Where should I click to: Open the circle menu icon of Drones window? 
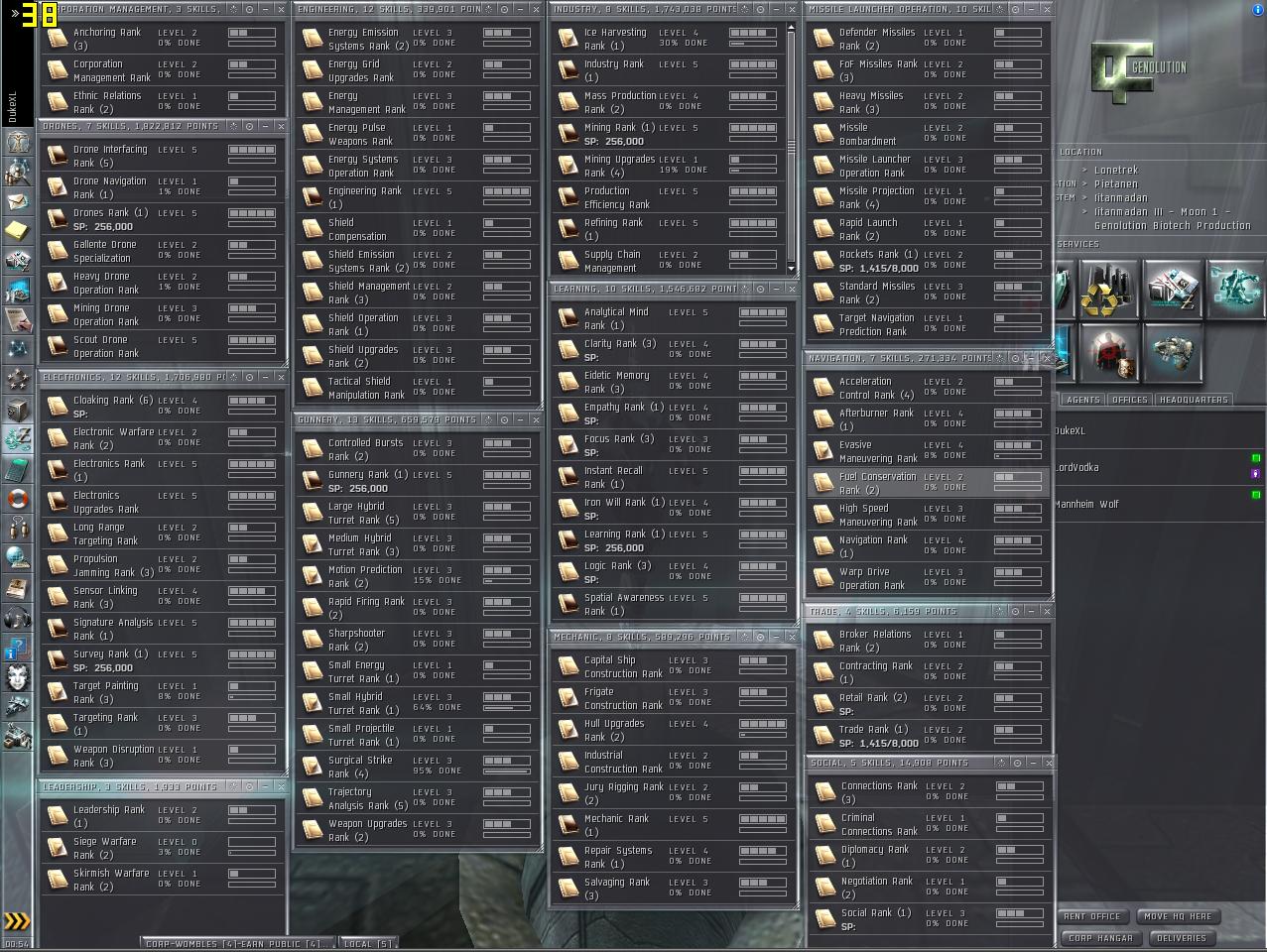249,126
